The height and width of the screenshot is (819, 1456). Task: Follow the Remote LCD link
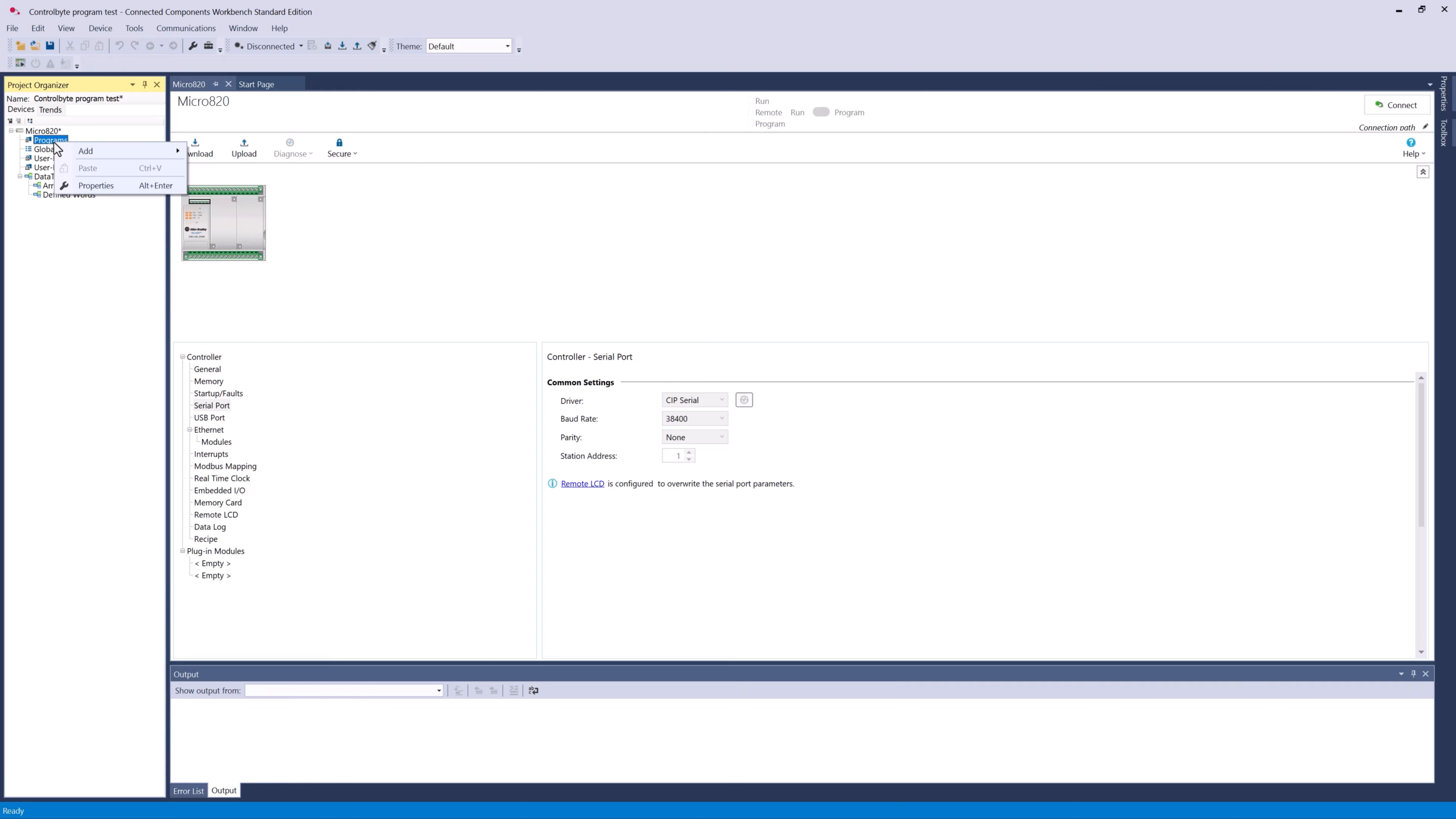pos(582,483)
